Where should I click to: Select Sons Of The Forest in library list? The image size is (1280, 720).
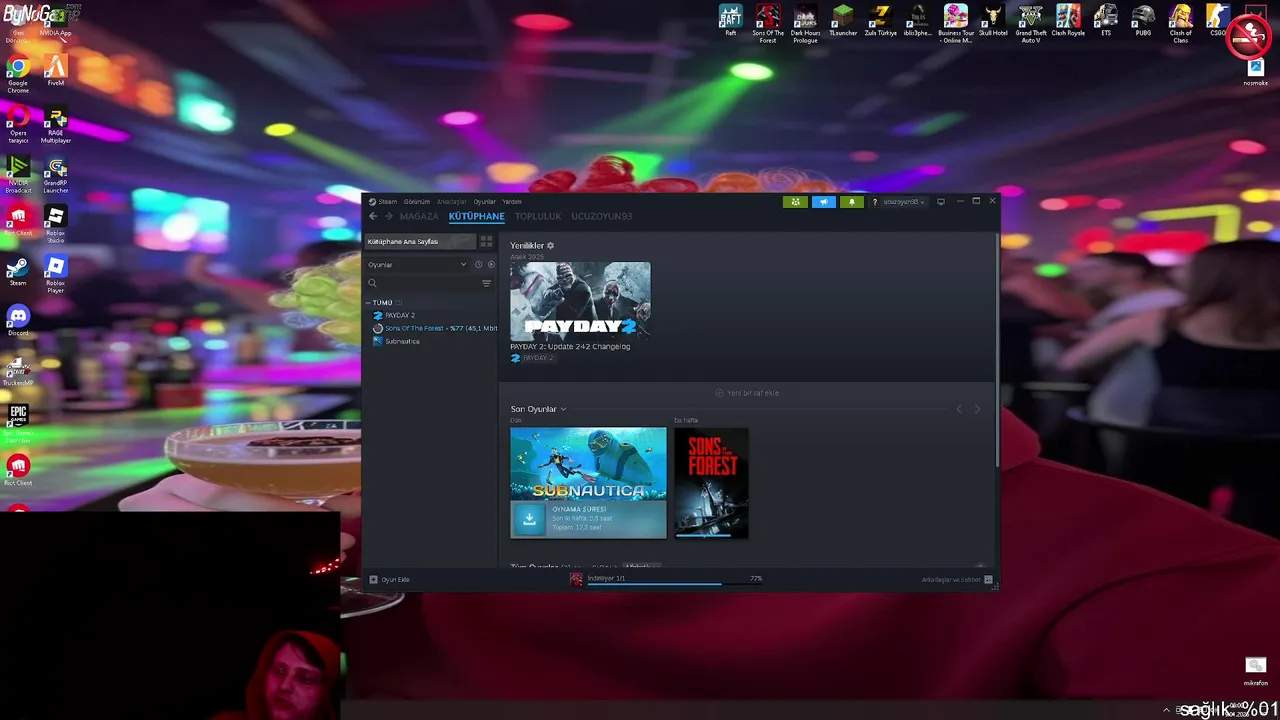(435, 328)
